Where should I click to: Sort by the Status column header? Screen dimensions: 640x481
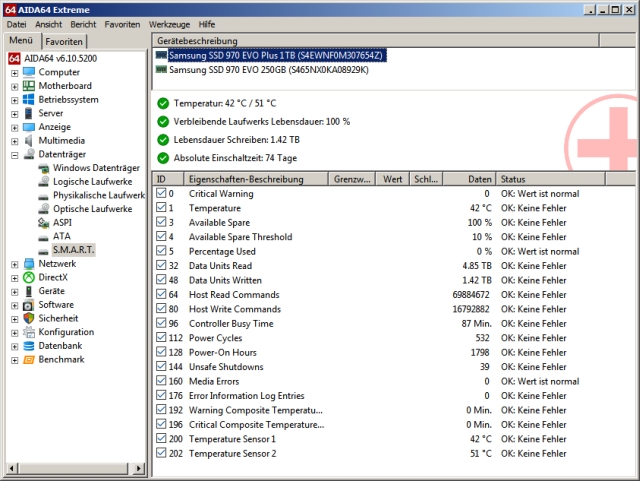(550, 179)
